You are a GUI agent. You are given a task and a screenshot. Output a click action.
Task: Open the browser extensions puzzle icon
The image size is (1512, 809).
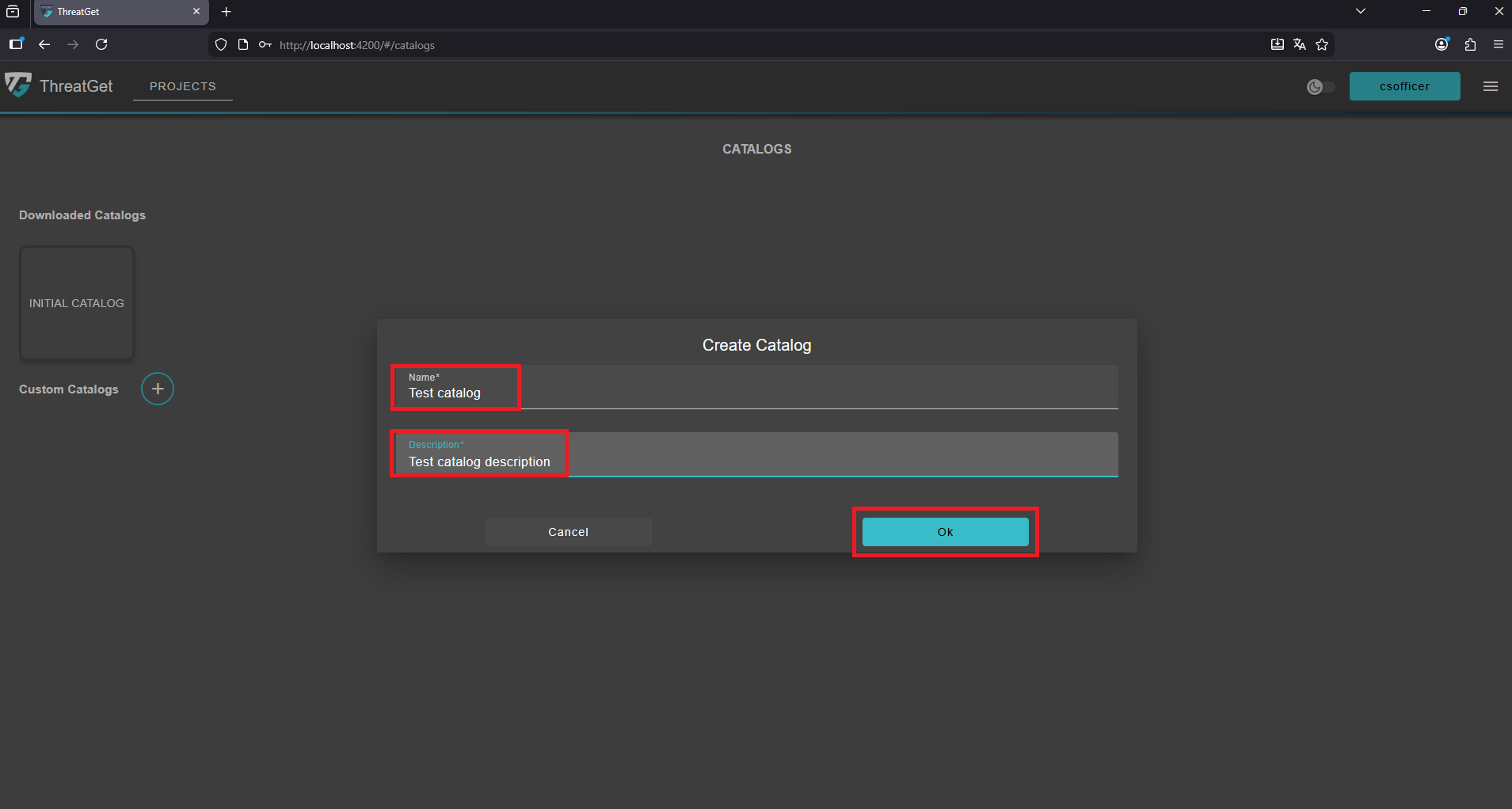click(x=1470, y=44)
